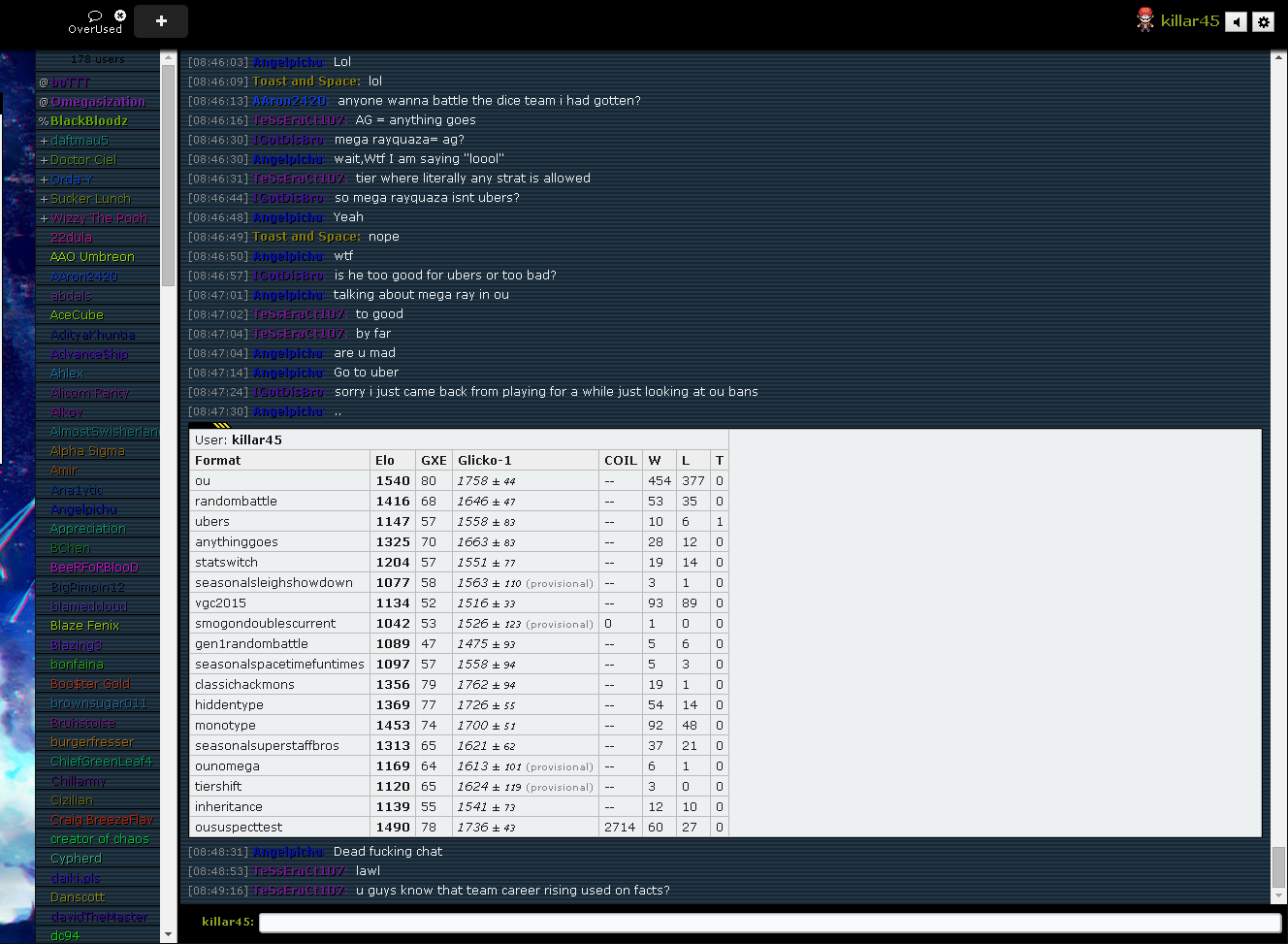1288x944 pixels.
Task: Open Omegasization's profile from the user list
Action: click(98, 102)
